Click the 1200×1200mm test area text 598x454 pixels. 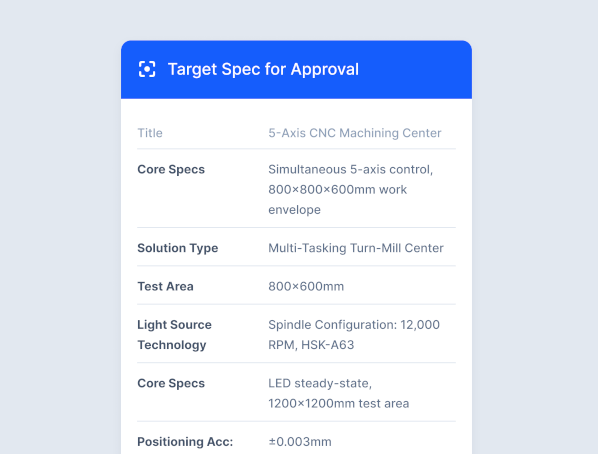click(339, 404)
